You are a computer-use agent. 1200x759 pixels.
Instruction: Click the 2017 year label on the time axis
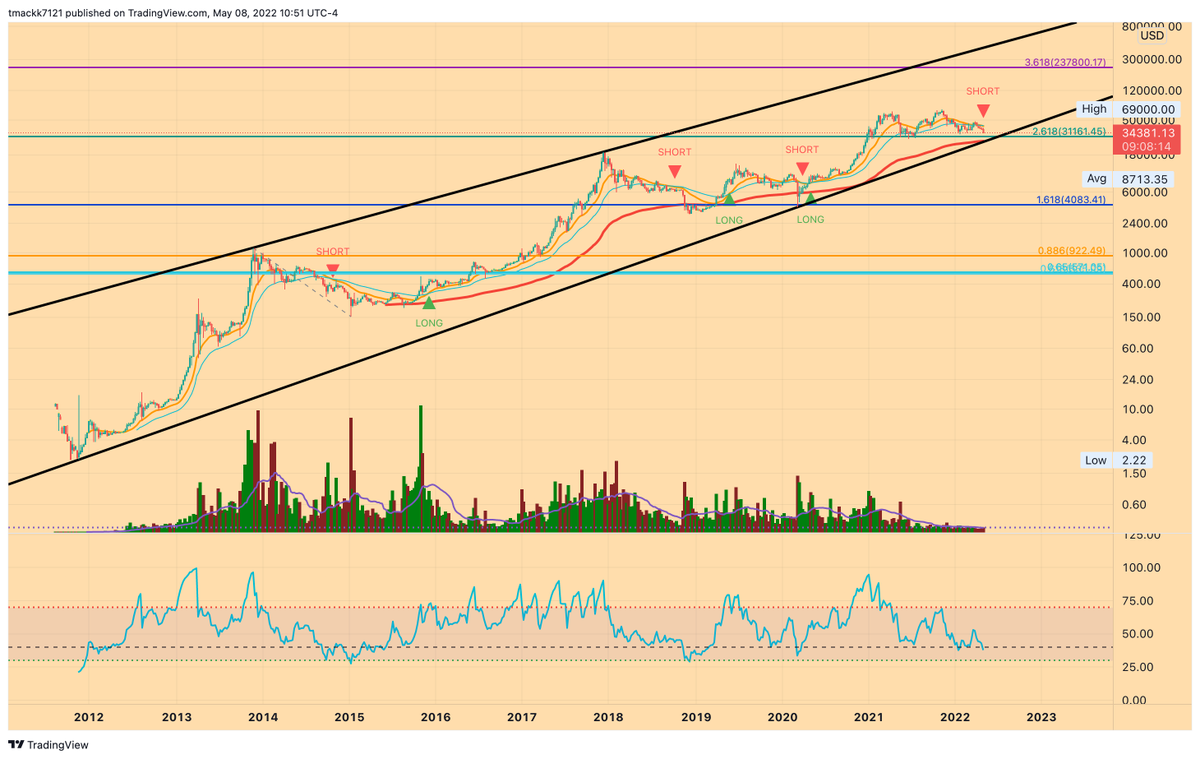(522, 716)
